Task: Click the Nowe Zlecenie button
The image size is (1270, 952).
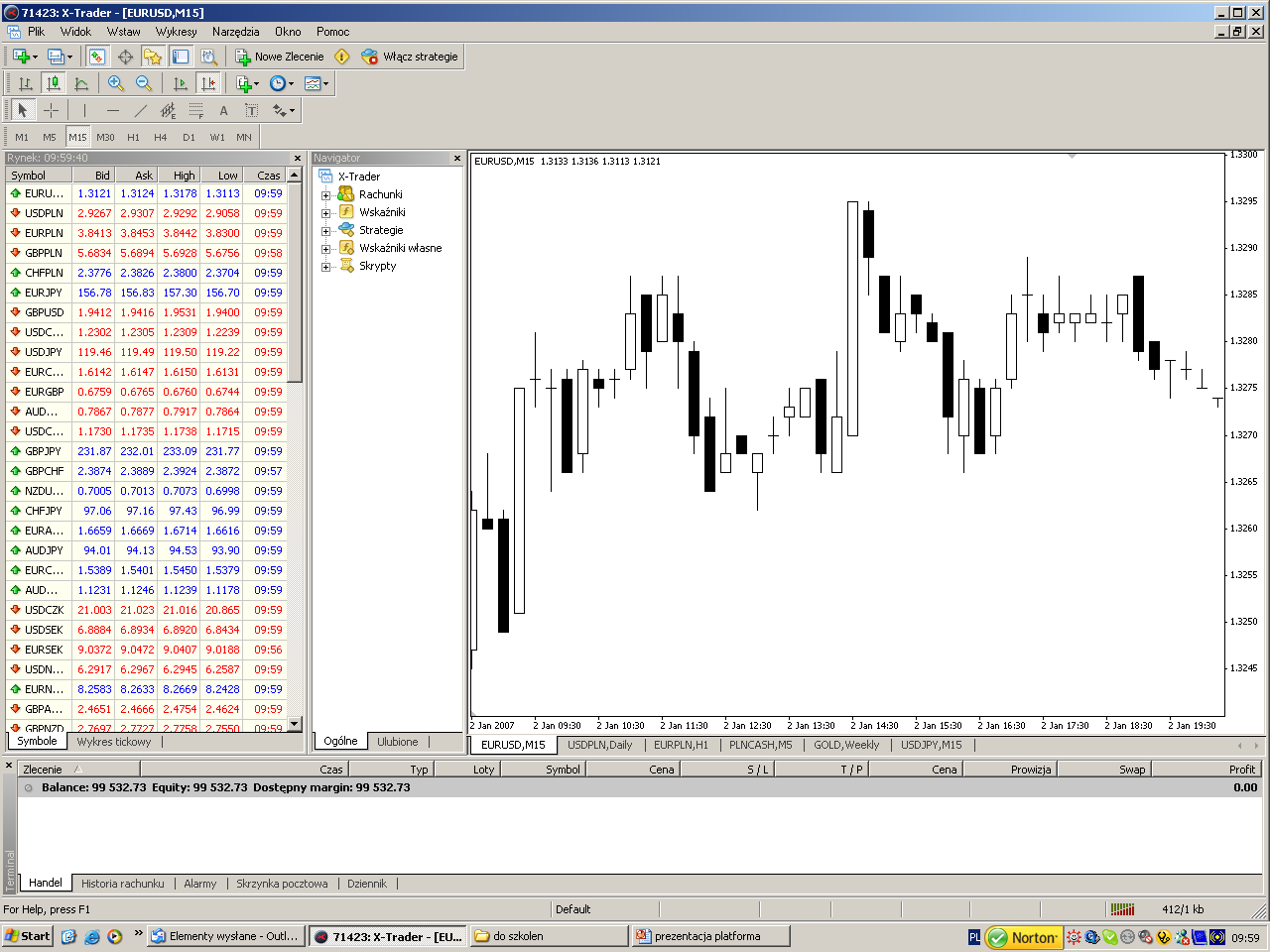Action: click(279, 57)
